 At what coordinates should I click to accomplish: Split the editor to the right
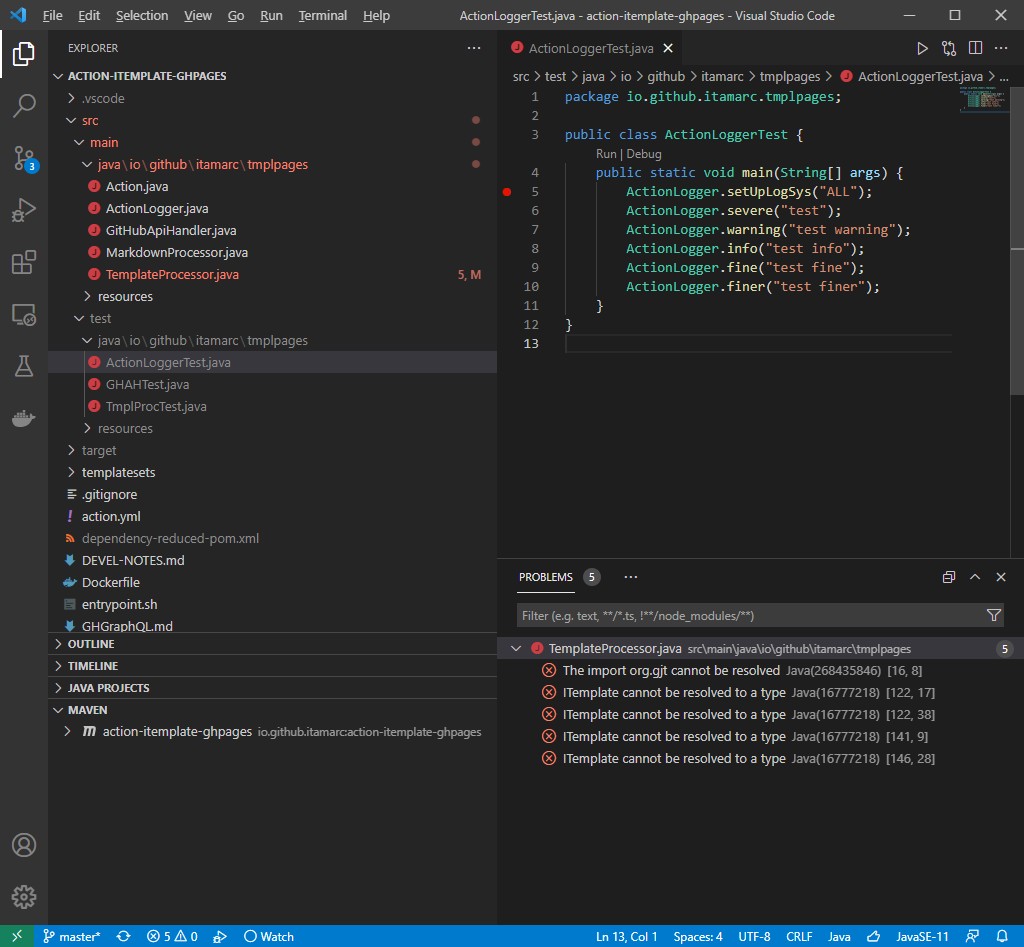(975, 48)
